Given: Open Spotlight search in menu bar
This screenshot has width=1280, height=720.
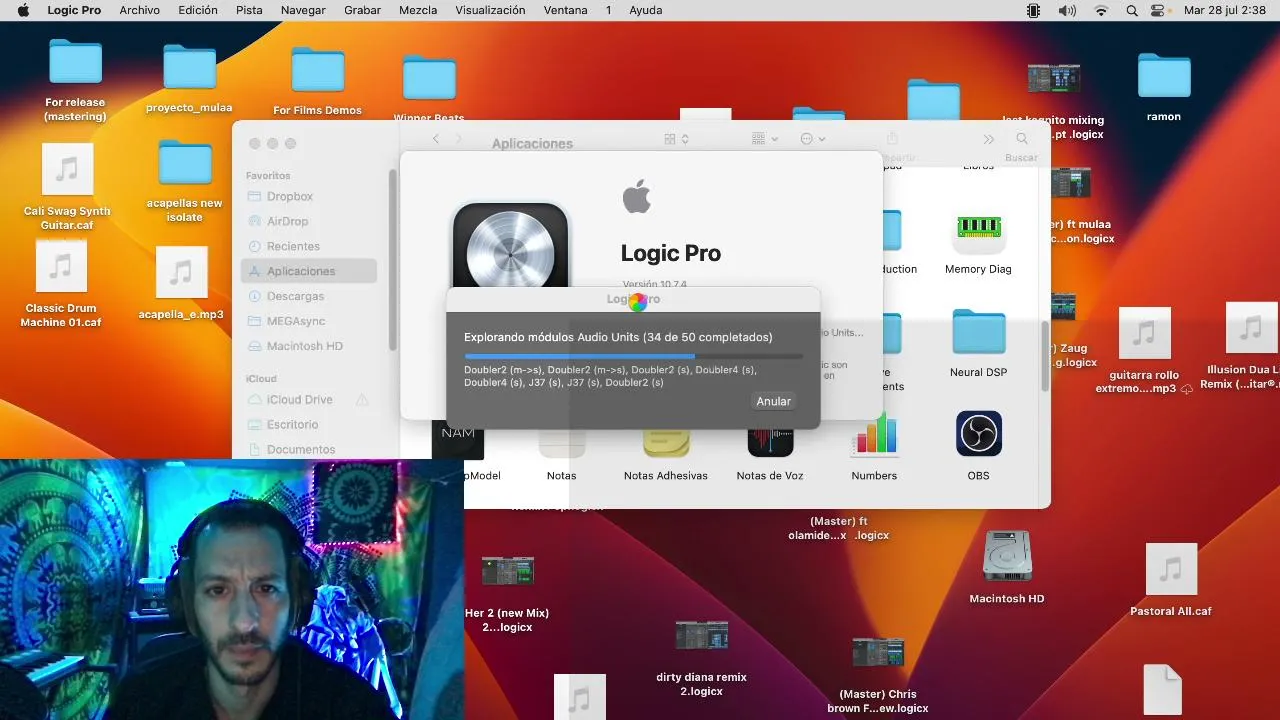Looking at the screenshot, I should click(1132, 10).
